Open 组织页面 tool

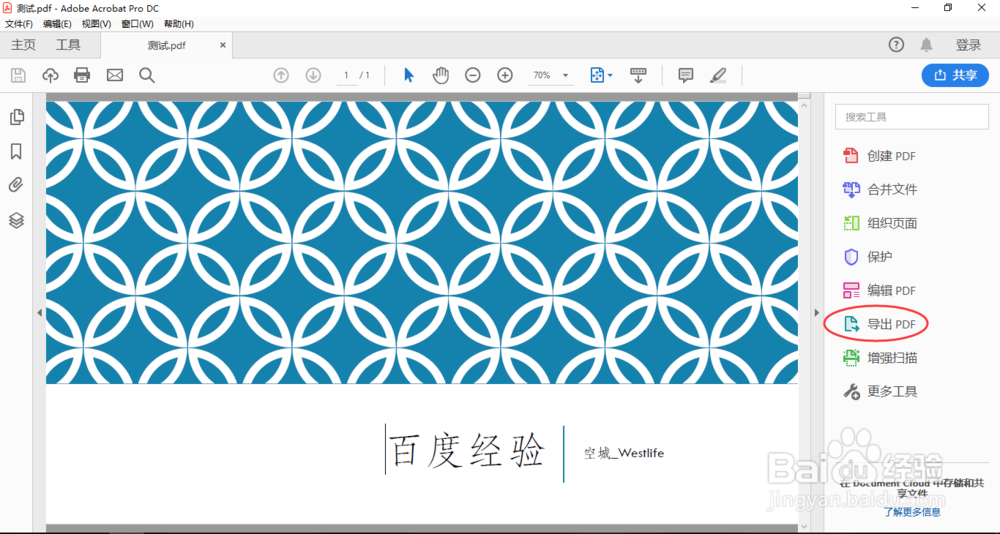[x=879, y=223]
